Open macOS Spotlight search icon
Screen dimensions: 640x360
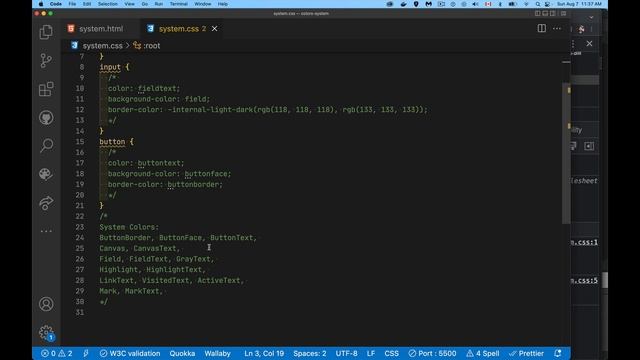[538, 4]
